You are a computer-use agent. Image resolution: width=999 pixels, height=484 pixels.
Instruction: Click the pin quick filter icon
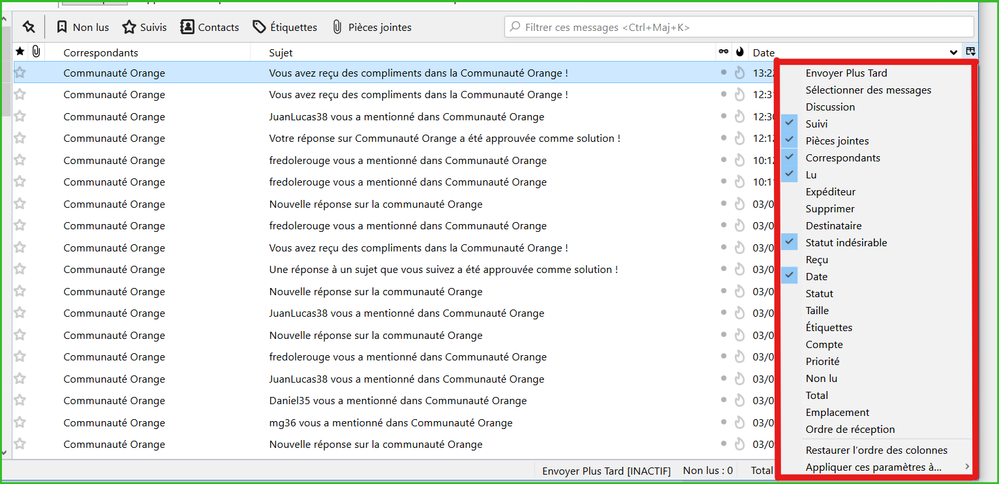(x=29, y=27)
